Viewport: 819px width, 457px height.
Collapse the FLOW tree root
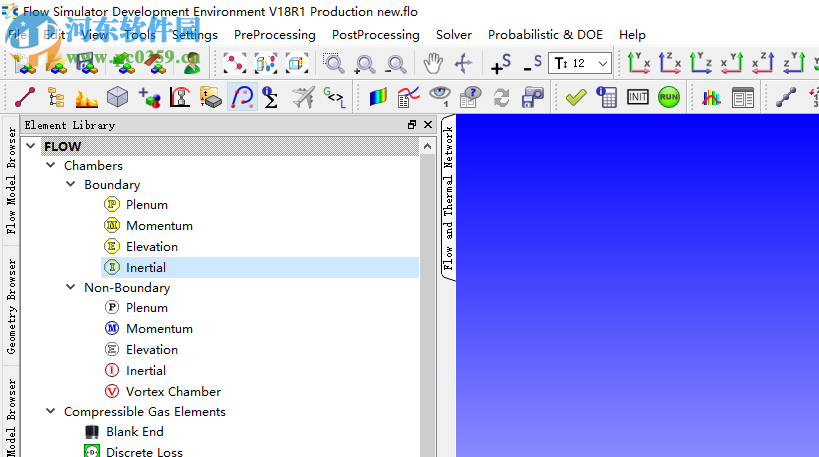click(x=31, y=146)
